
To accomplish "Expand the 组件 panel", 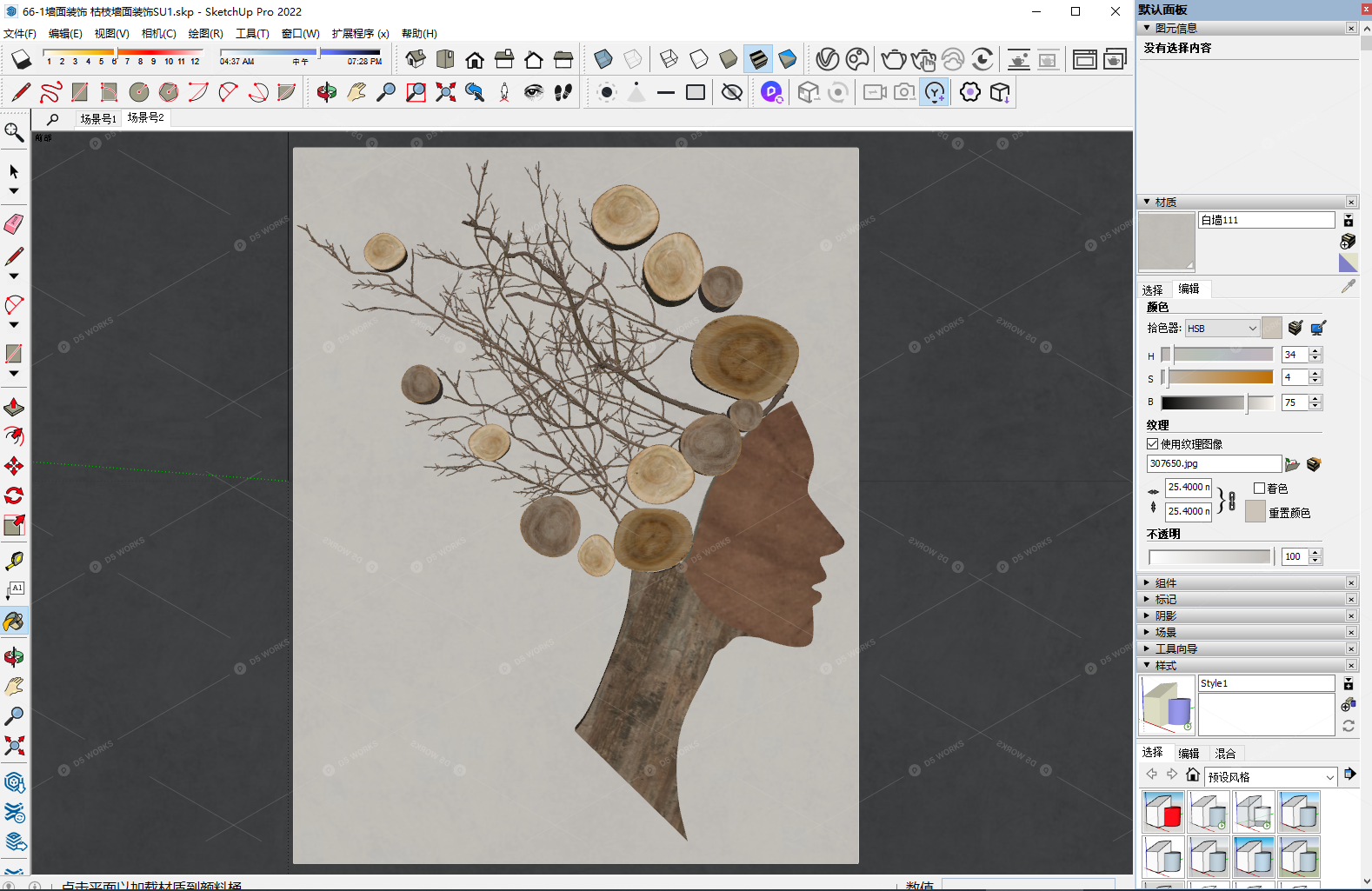I will pyautogui.click(x=1147, y=583).
